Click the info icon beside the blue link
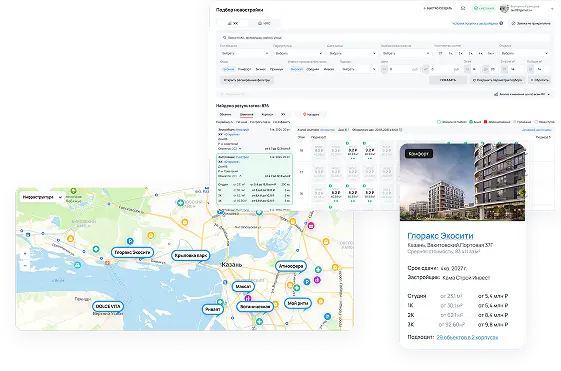The height and width of the screenshot is (371, 561). click(501, 23)
